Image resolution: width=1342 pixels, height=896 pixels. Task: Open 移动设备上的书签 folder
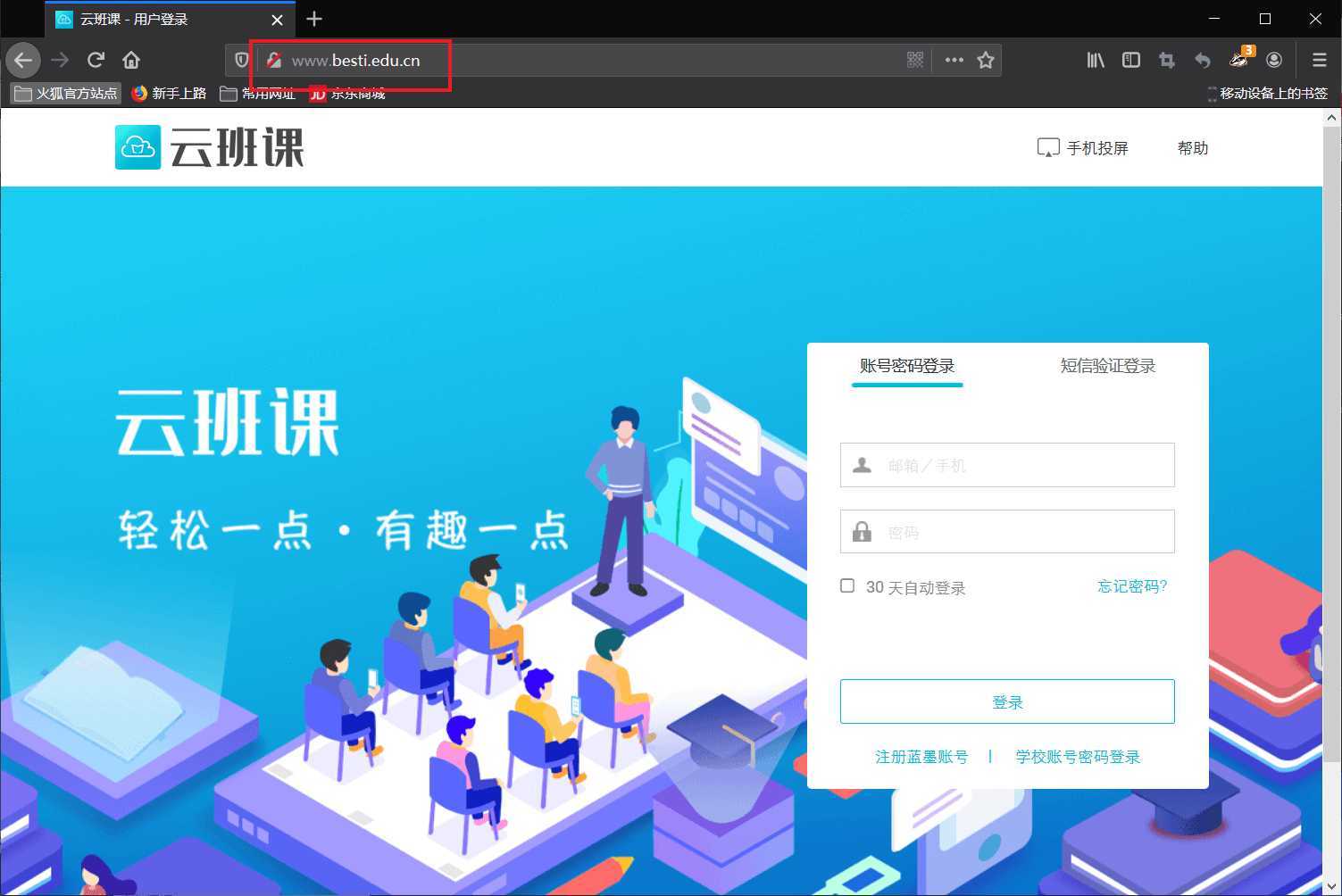[x=1268, y=93]
